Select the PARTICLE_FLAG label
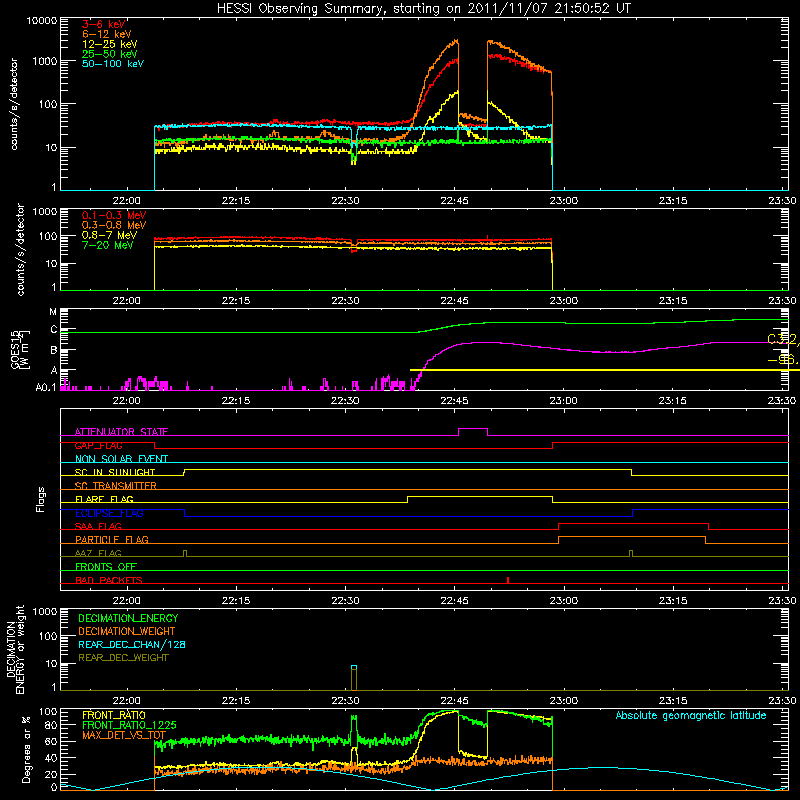 click(x=112, y=539)
